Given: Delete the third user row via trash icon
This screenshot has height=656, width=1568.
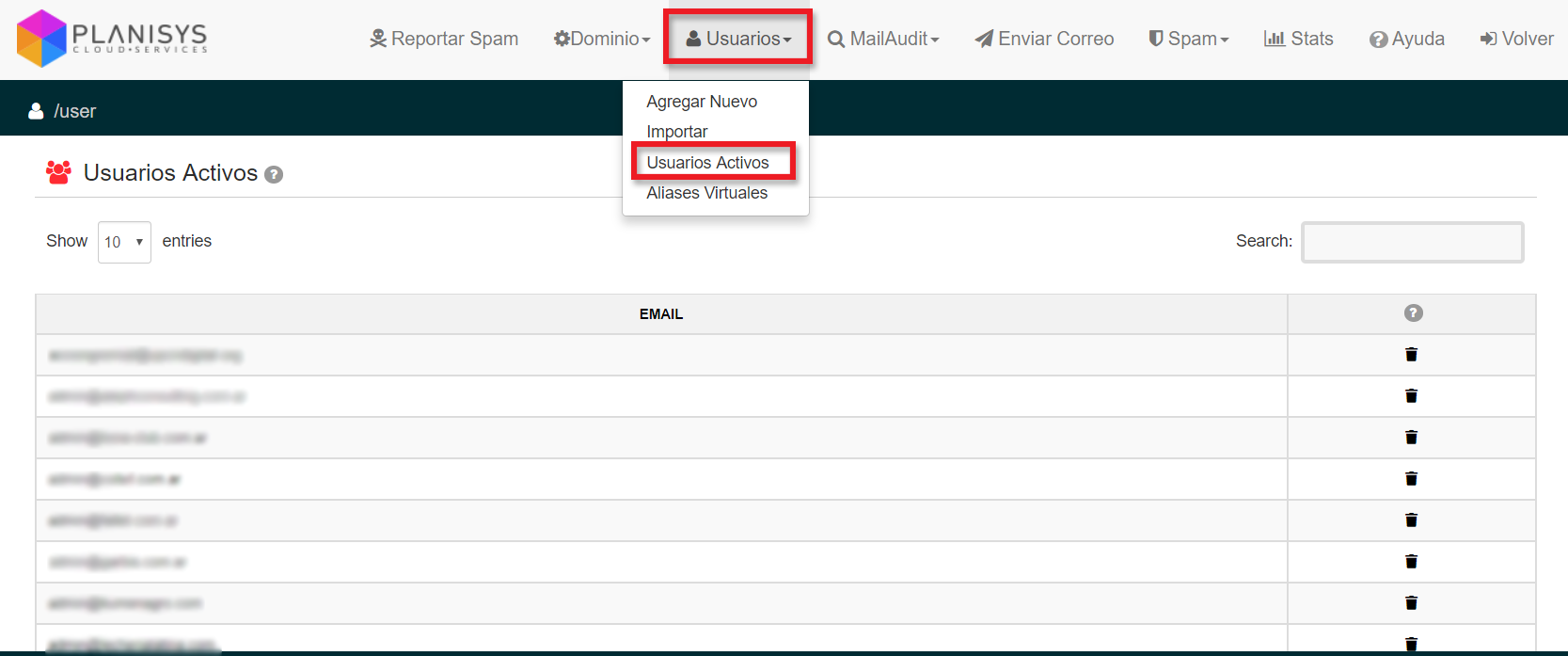Looking at the screenshot, I should 1411,438.
